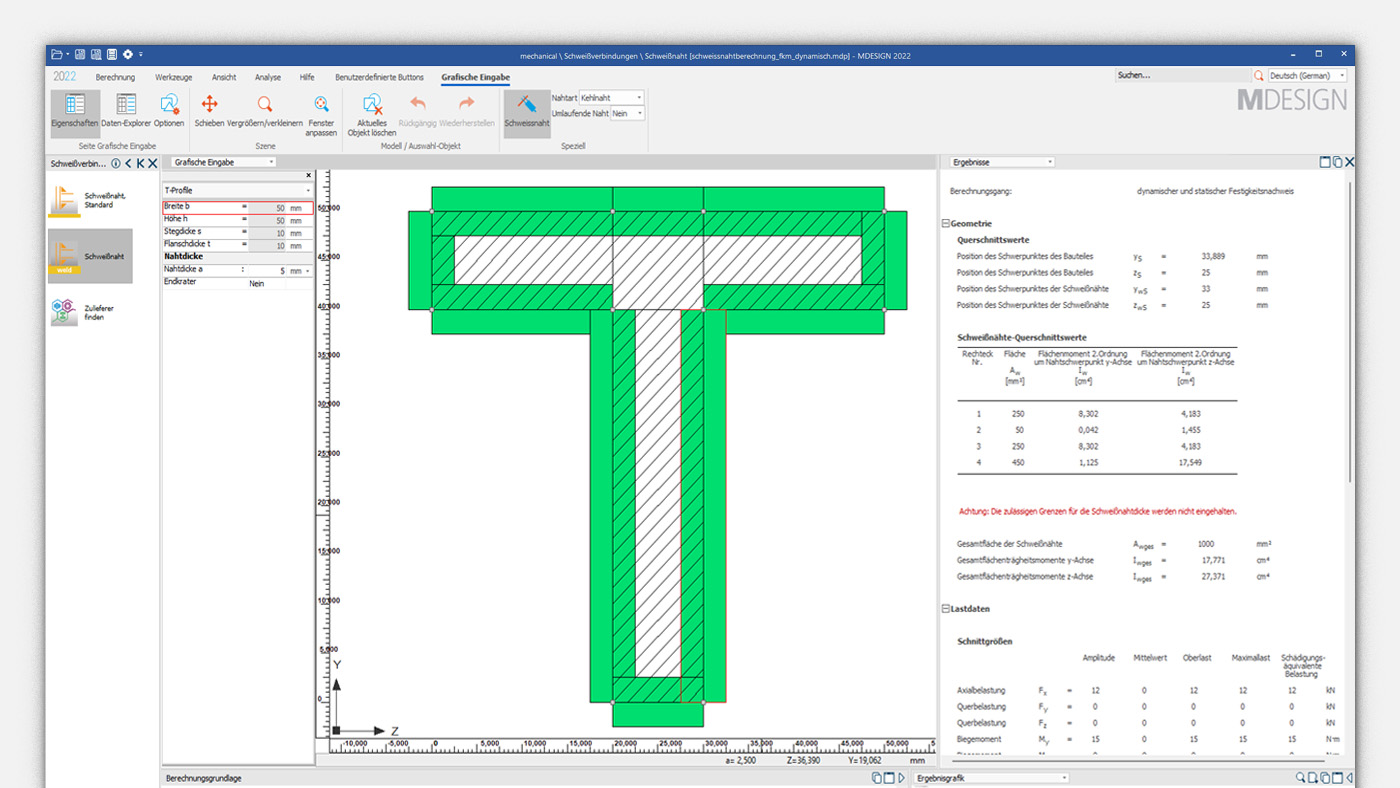This screenshot has height=788, width=1400.
Task: Open the Werkzeuge menu
Action: (174, 77)
